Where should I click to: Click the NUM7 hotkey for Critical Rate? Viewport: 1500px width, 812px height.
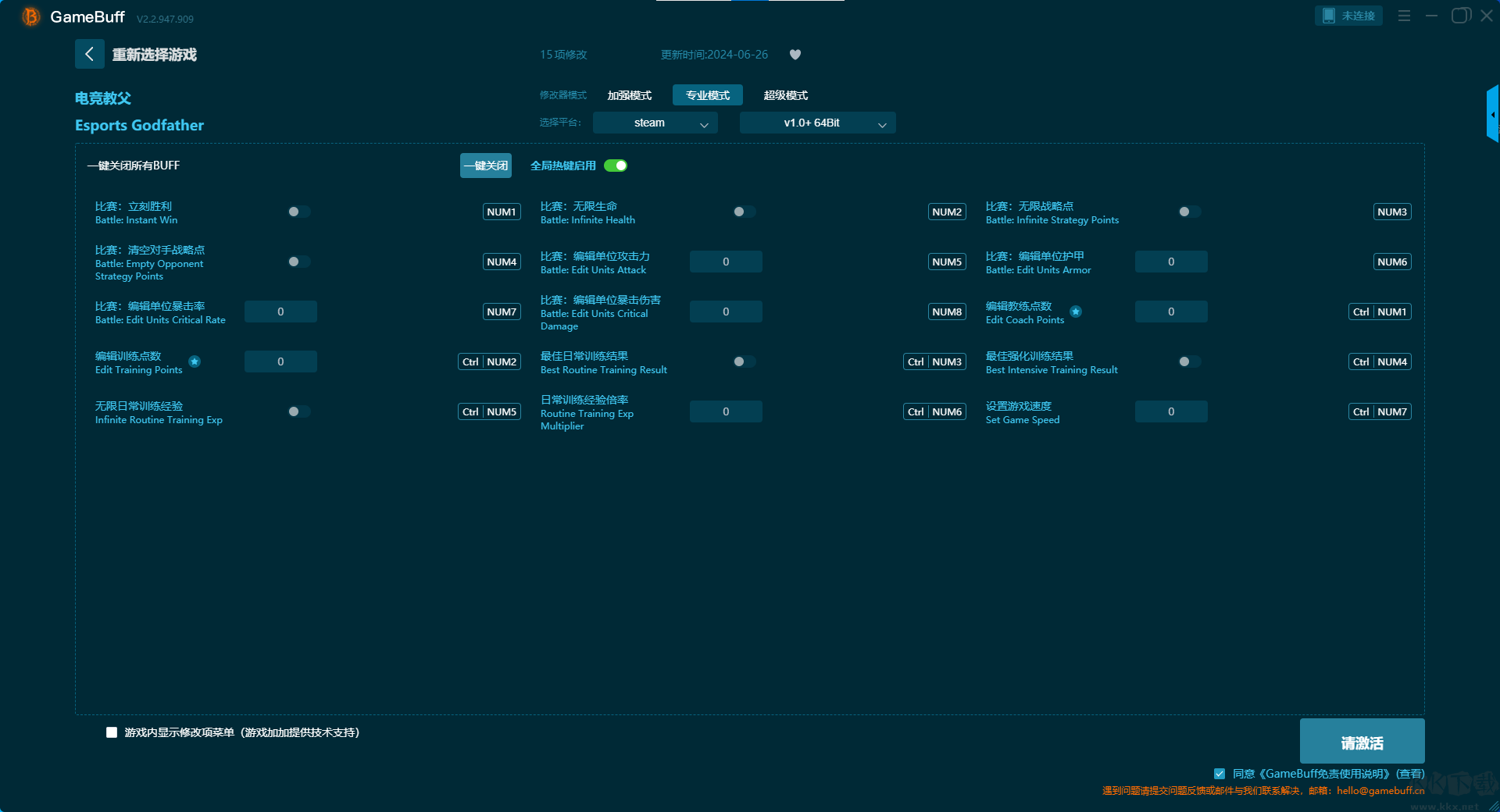click(502, 312)
